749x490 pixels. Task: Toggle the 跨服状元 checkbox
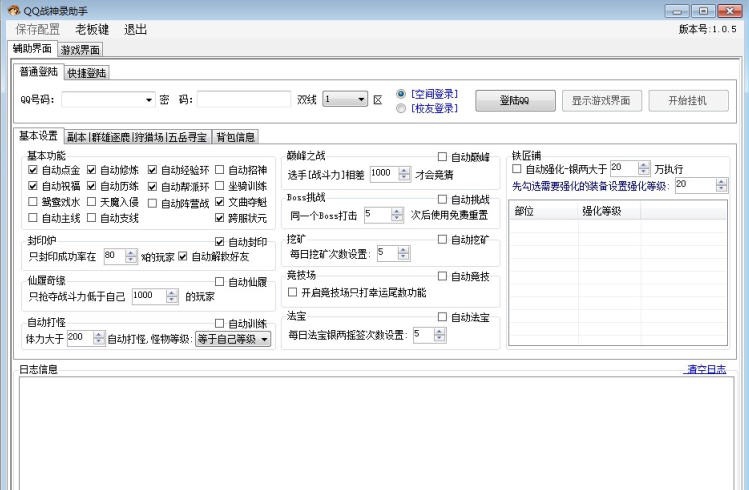[x=220, y=218]
